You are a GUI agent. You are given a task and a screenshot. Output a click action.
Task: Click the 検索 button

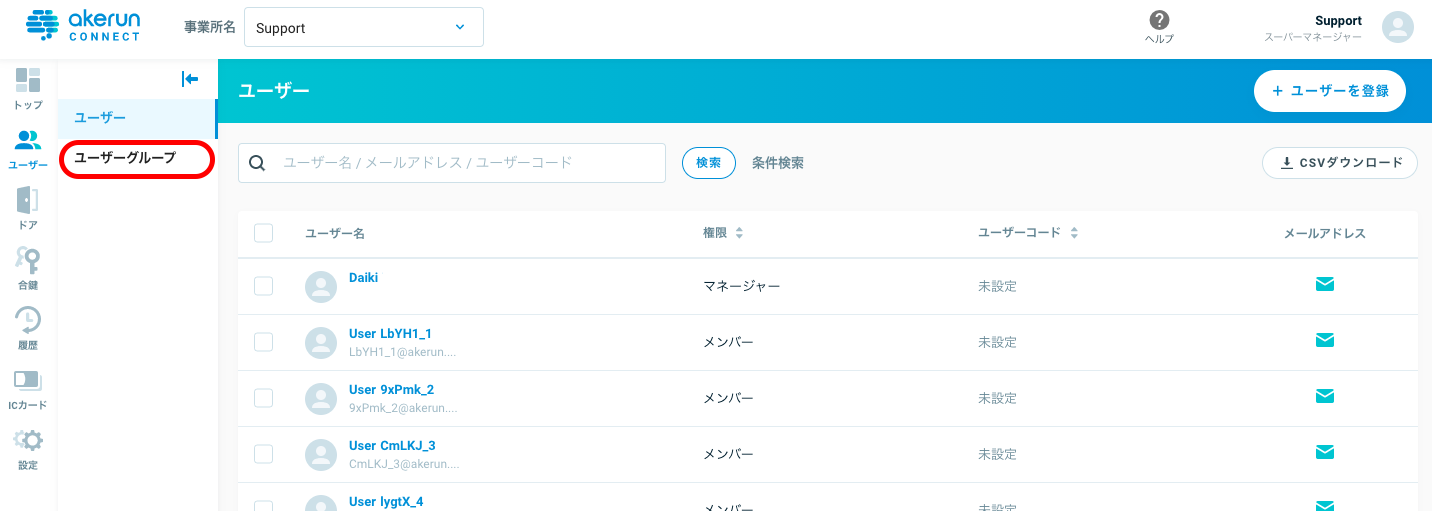(x=709, y=163)
